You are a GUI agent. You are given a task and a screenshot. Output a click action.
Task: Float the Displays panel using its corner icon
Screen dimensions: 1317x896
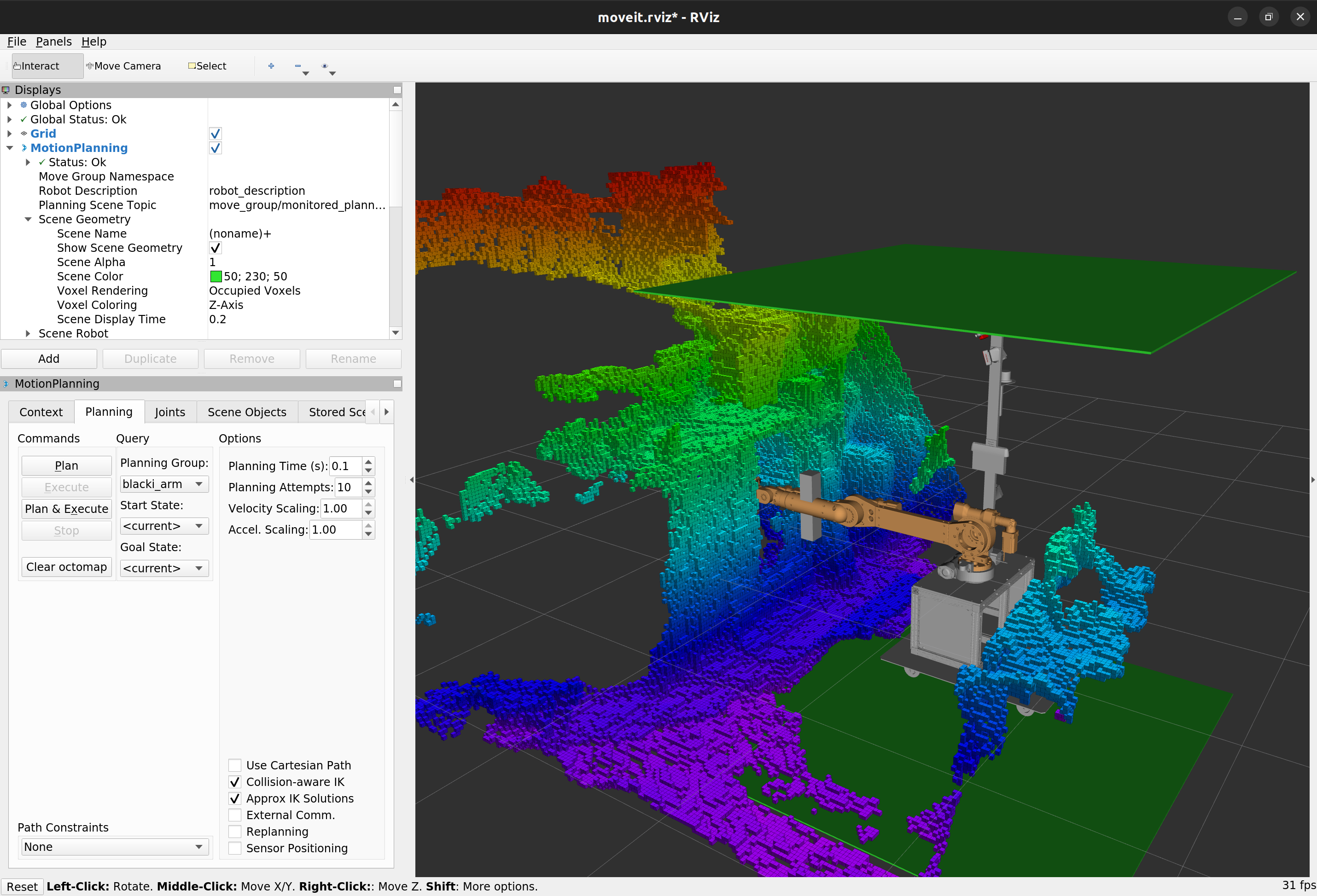click(x=397, y=90)
